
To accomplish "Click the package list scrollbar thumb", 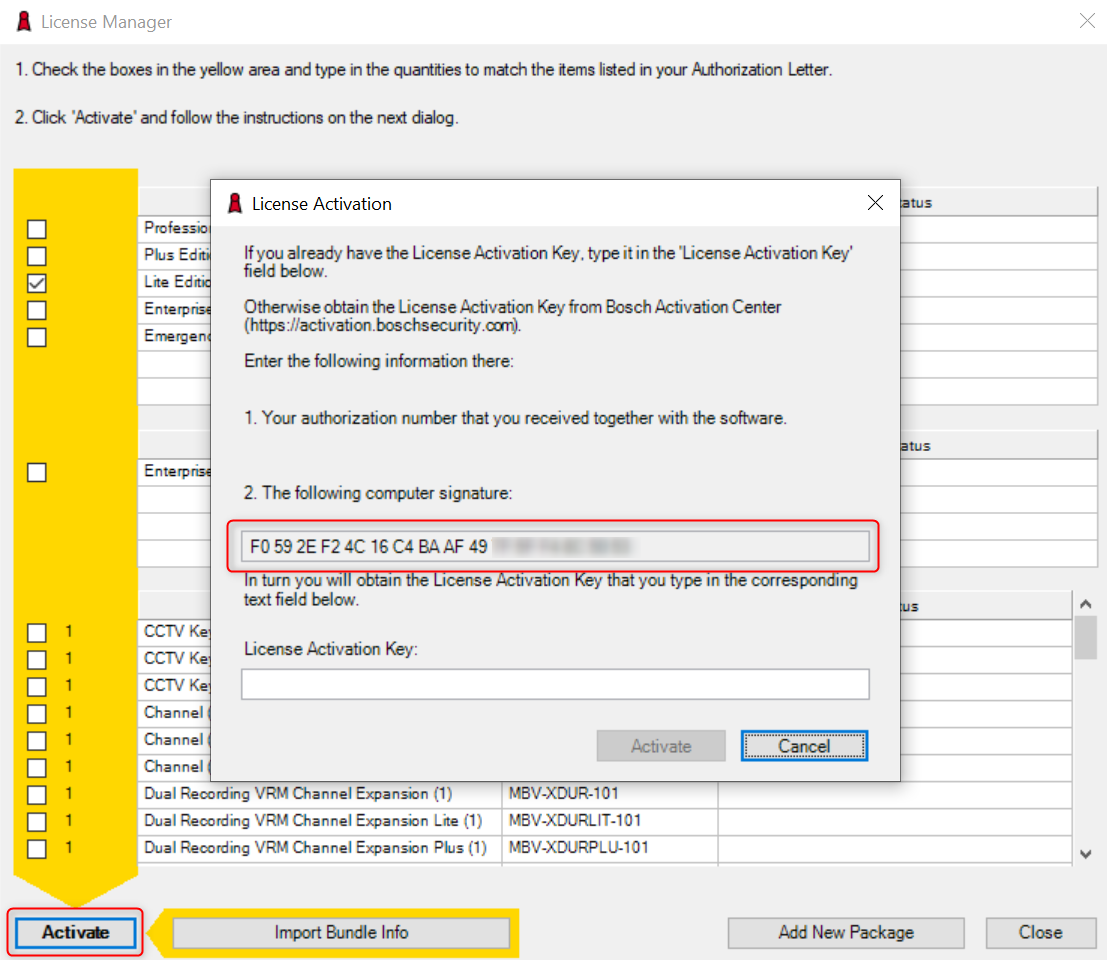I will (x=1085, y=638).
